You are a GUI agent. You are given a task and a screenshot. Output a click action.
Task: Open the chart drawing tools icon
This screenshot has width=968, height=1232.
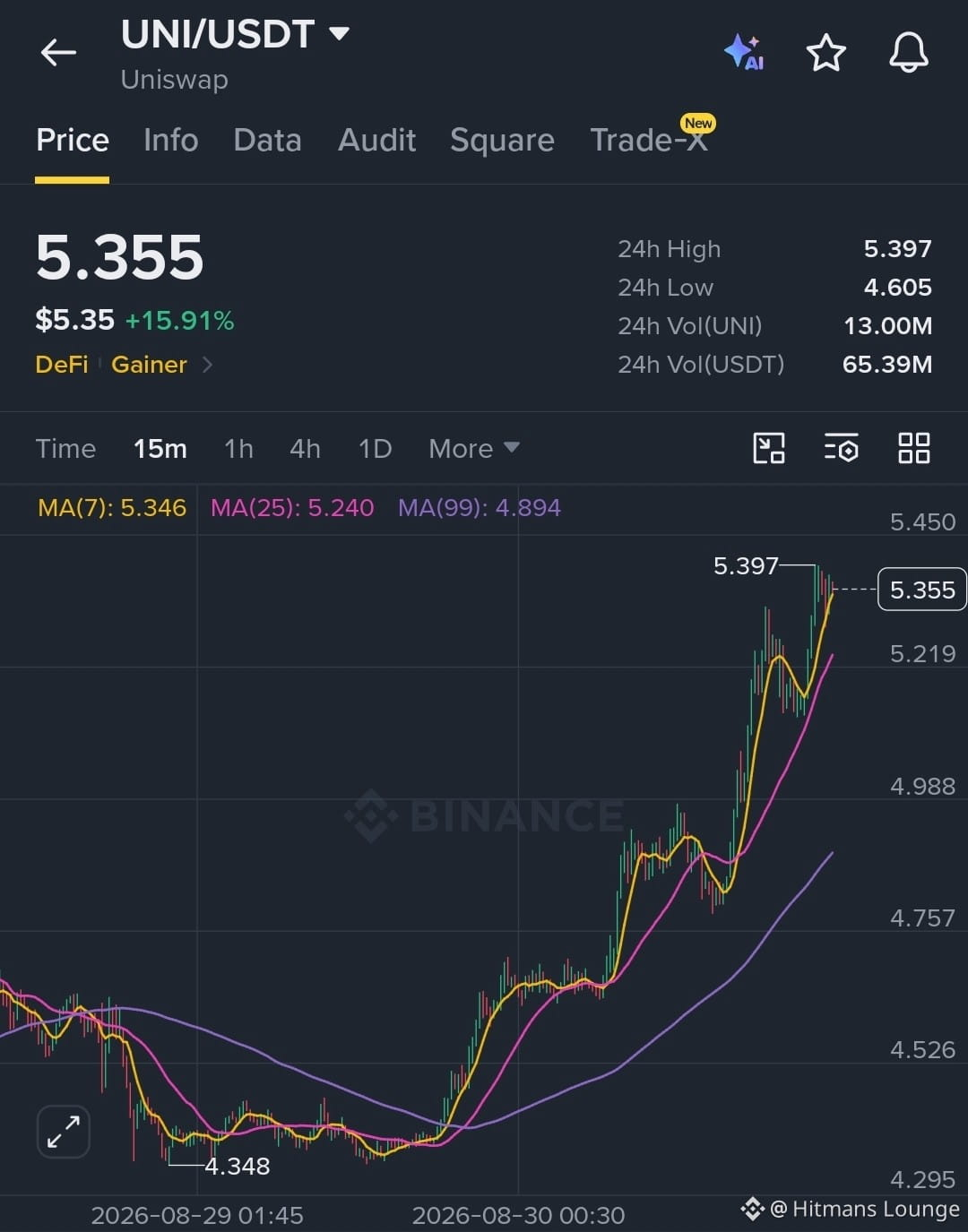coord(769,448)
